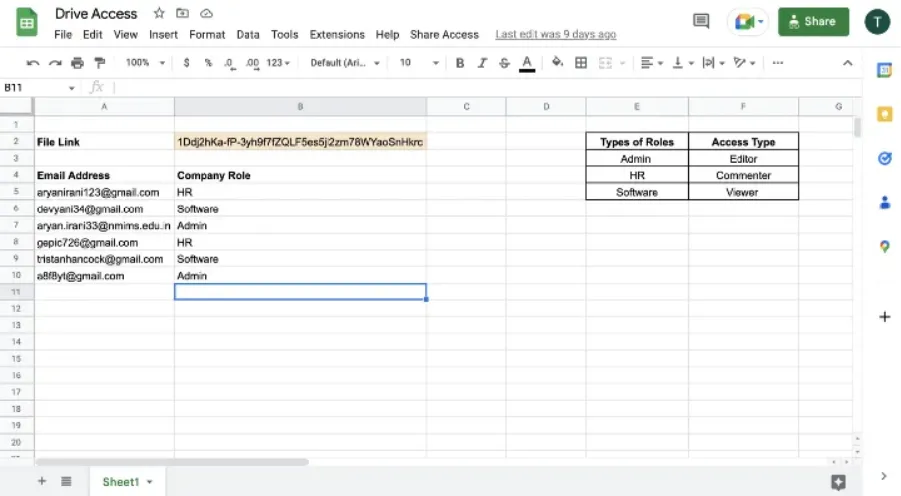Click the formula bar input
901x496 pixels.
point(486,87)
